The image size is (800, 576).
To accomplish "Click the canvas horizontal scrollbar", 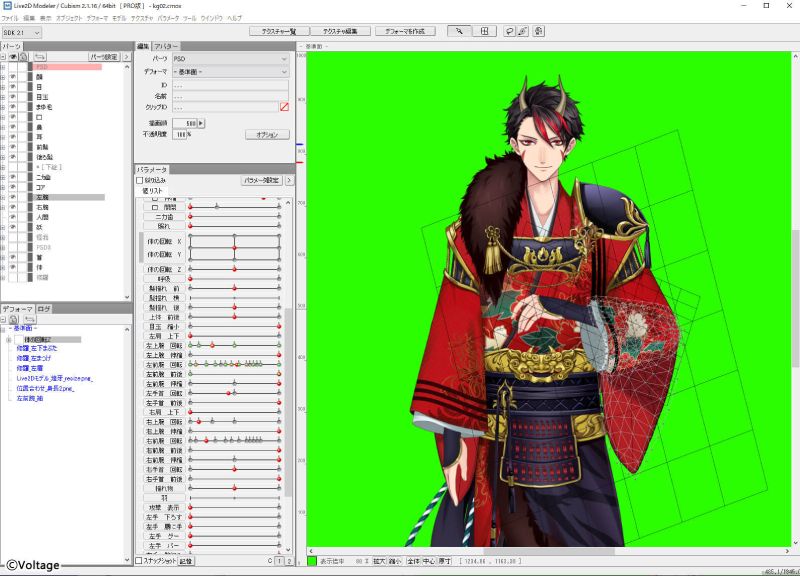I will 549,551.
